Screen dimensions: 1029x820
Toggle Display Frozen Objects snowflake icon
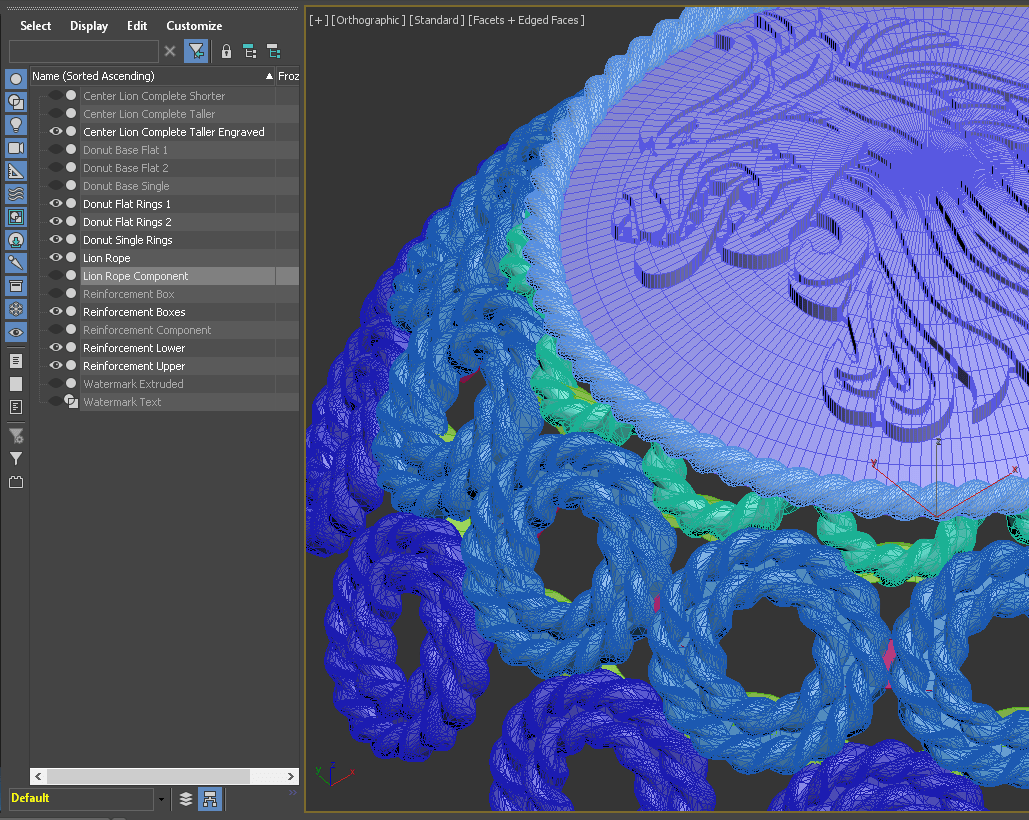(x=16, y=309)
